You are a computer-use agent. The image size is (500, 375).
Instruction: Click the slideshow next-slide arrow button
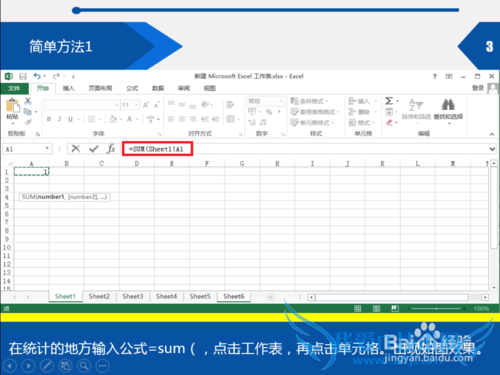coord(28,366)
